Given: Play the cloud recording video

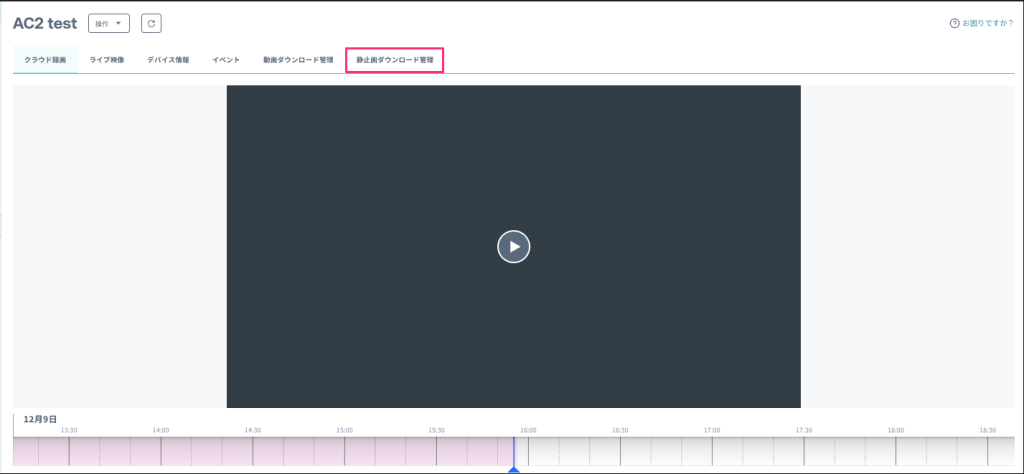Looking at the screenshot, I should pos(513,246).
